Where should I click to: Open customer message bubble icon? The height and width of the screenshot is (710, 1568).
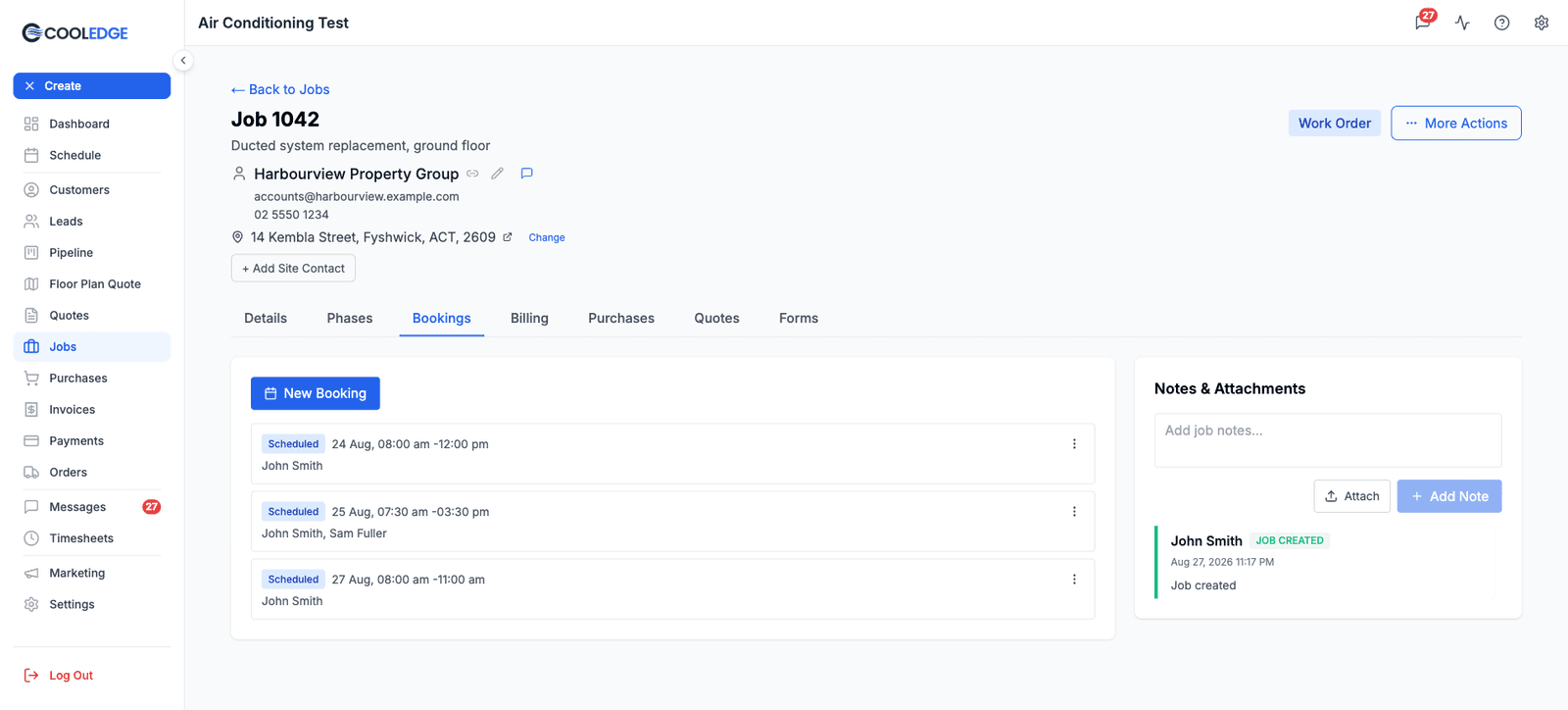coord(526,174)
